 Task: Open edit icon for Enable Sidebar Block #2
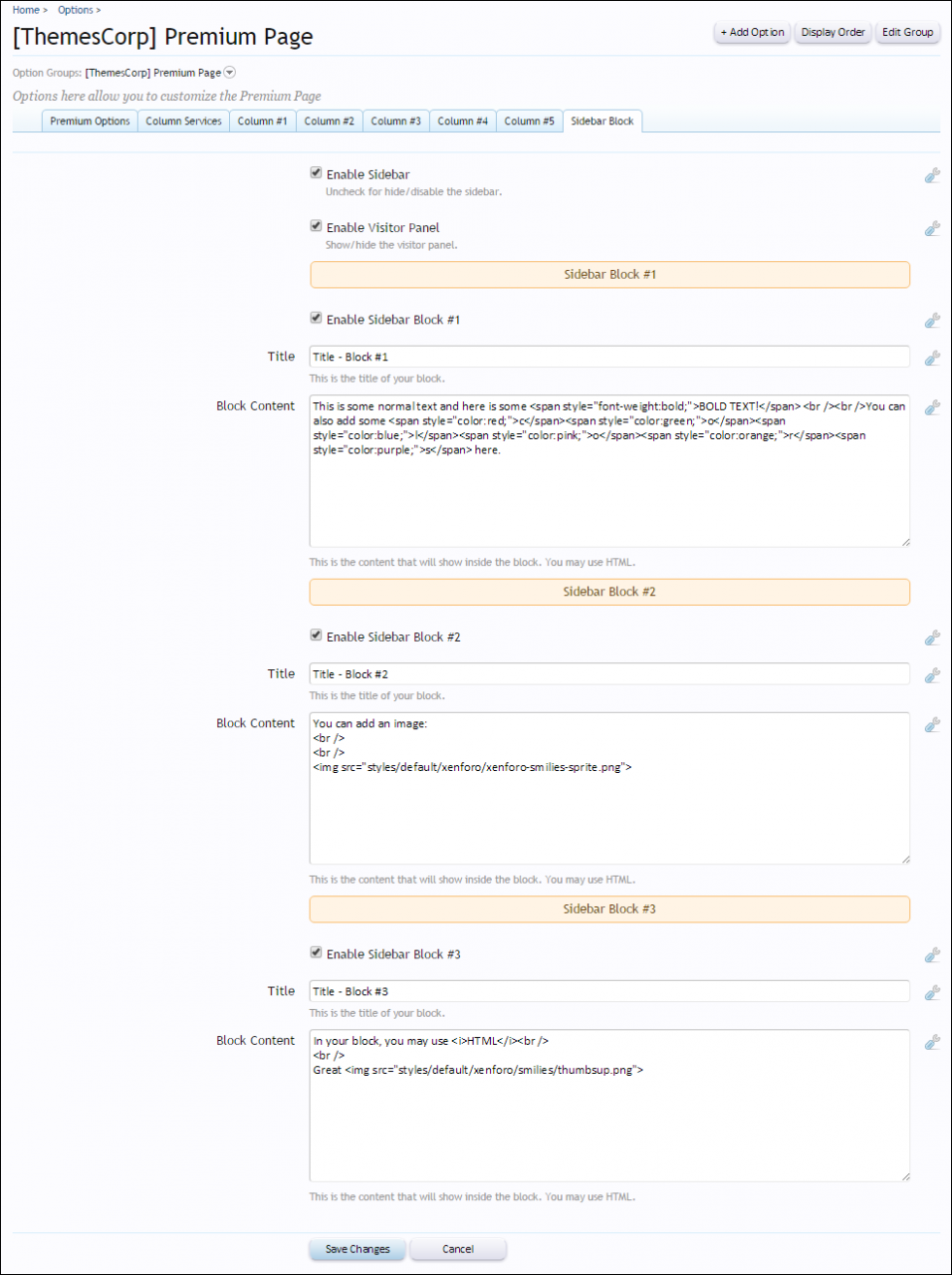[932, 637]
